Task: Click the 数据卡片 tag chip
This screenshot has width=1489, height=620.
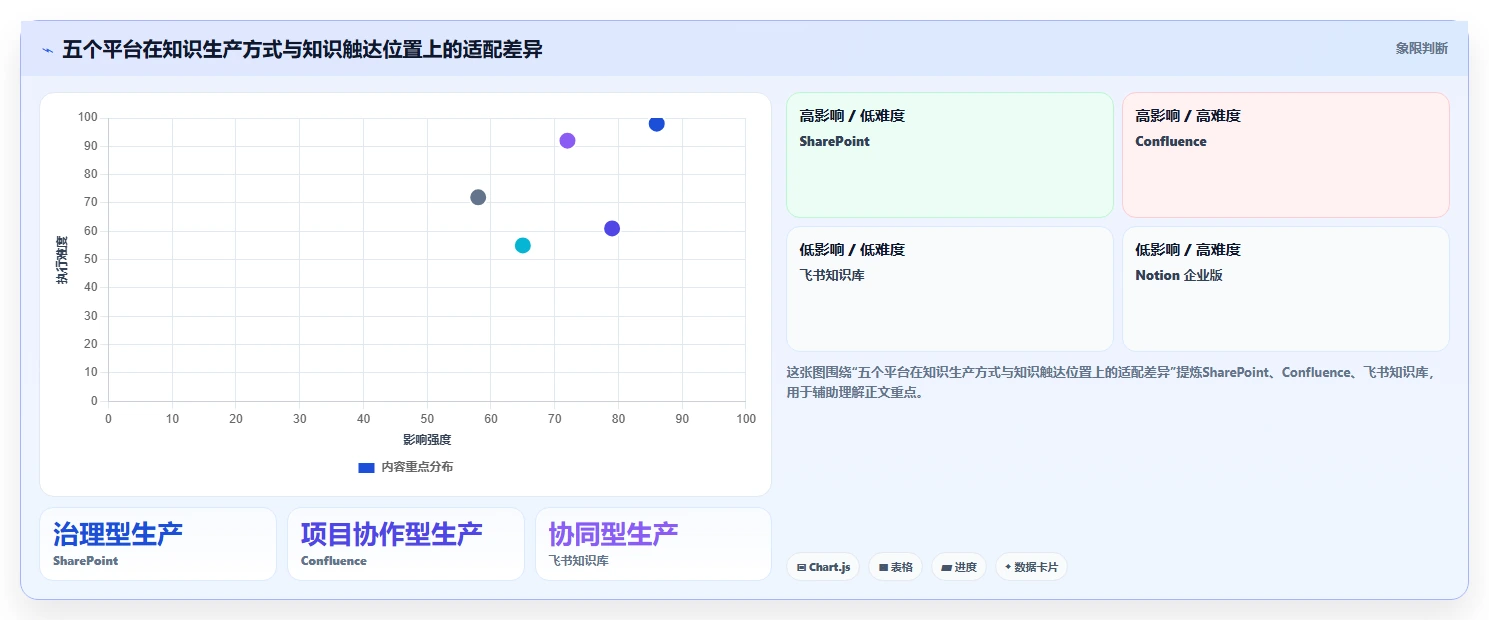Action: coord(1031,567)
